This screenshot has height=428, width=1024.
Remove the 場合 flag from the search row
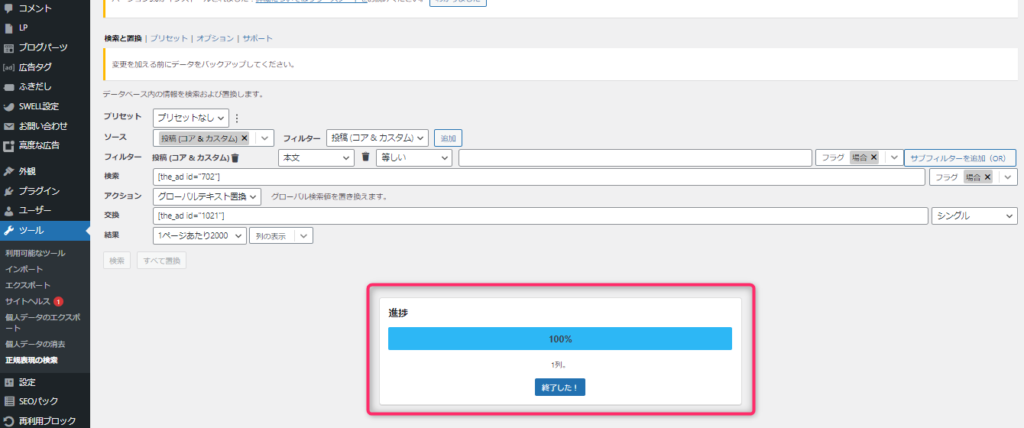pos(988,177)
